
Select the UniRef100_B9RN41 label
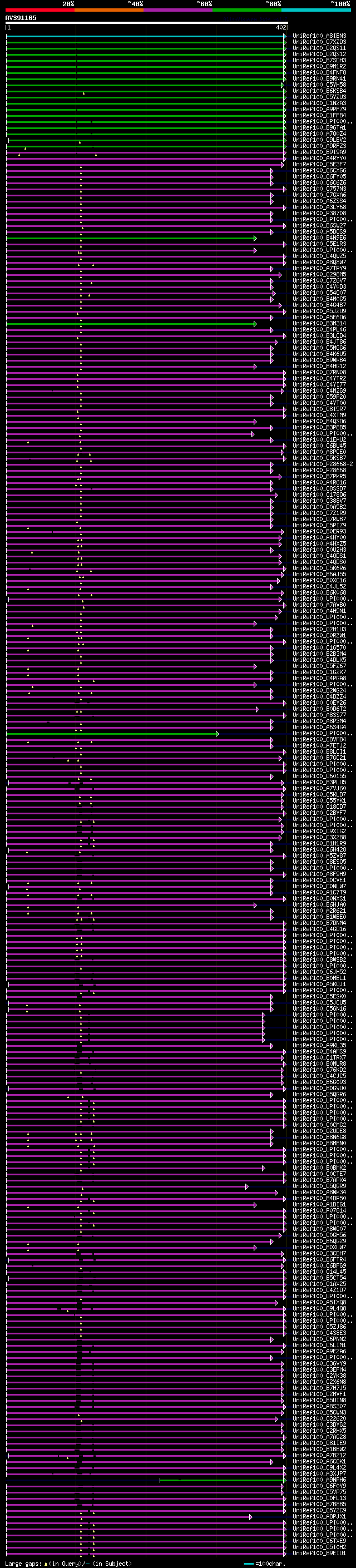319,78
